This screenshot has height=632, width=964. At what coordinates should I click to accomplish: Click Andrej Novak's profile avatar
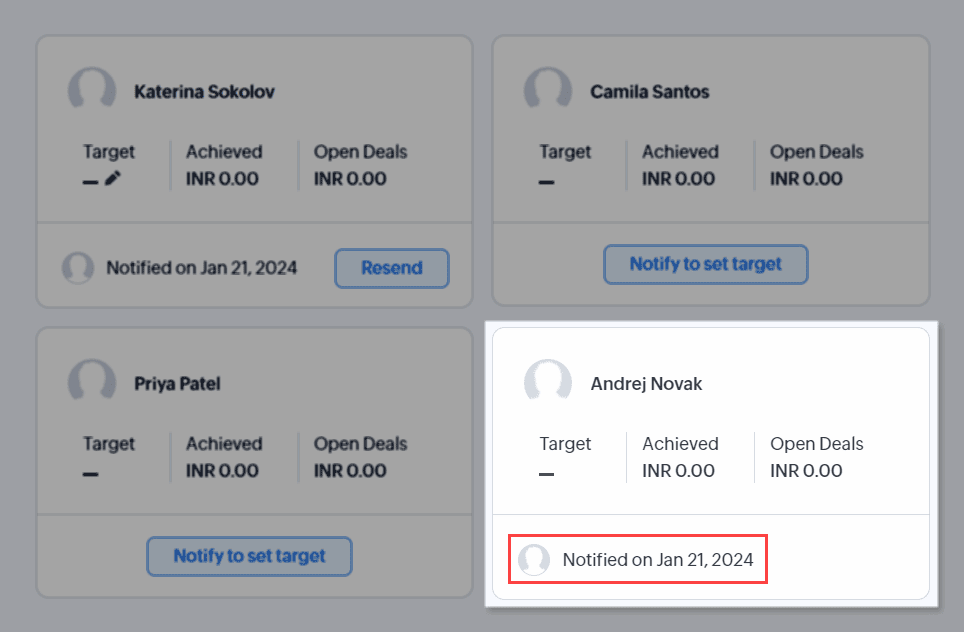click(548, 383)
